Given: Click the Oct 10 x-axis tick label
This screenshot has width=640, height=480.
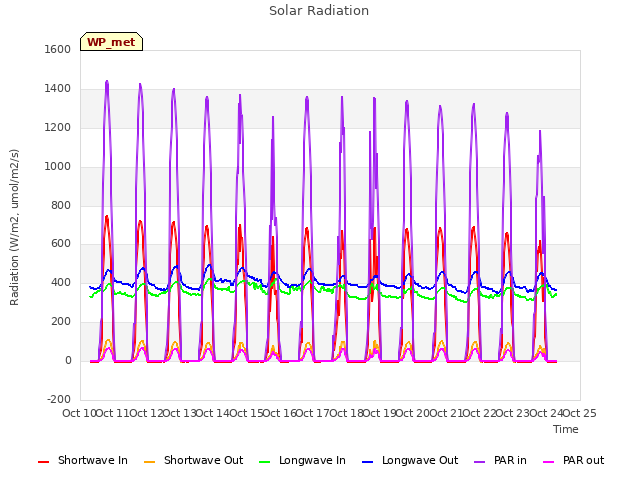Looking at the screenshot, I should tap(79, 413).
